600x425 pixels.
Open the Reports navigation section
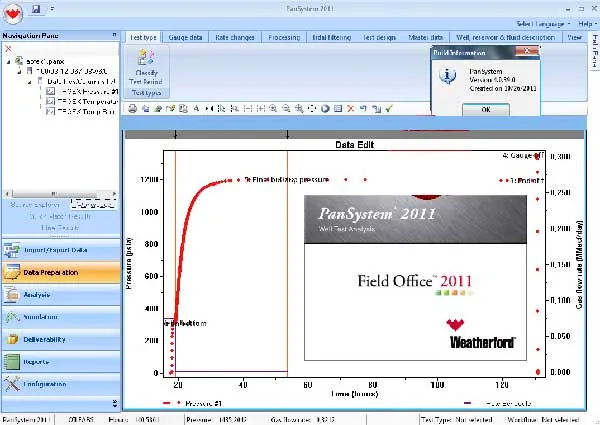61,362
